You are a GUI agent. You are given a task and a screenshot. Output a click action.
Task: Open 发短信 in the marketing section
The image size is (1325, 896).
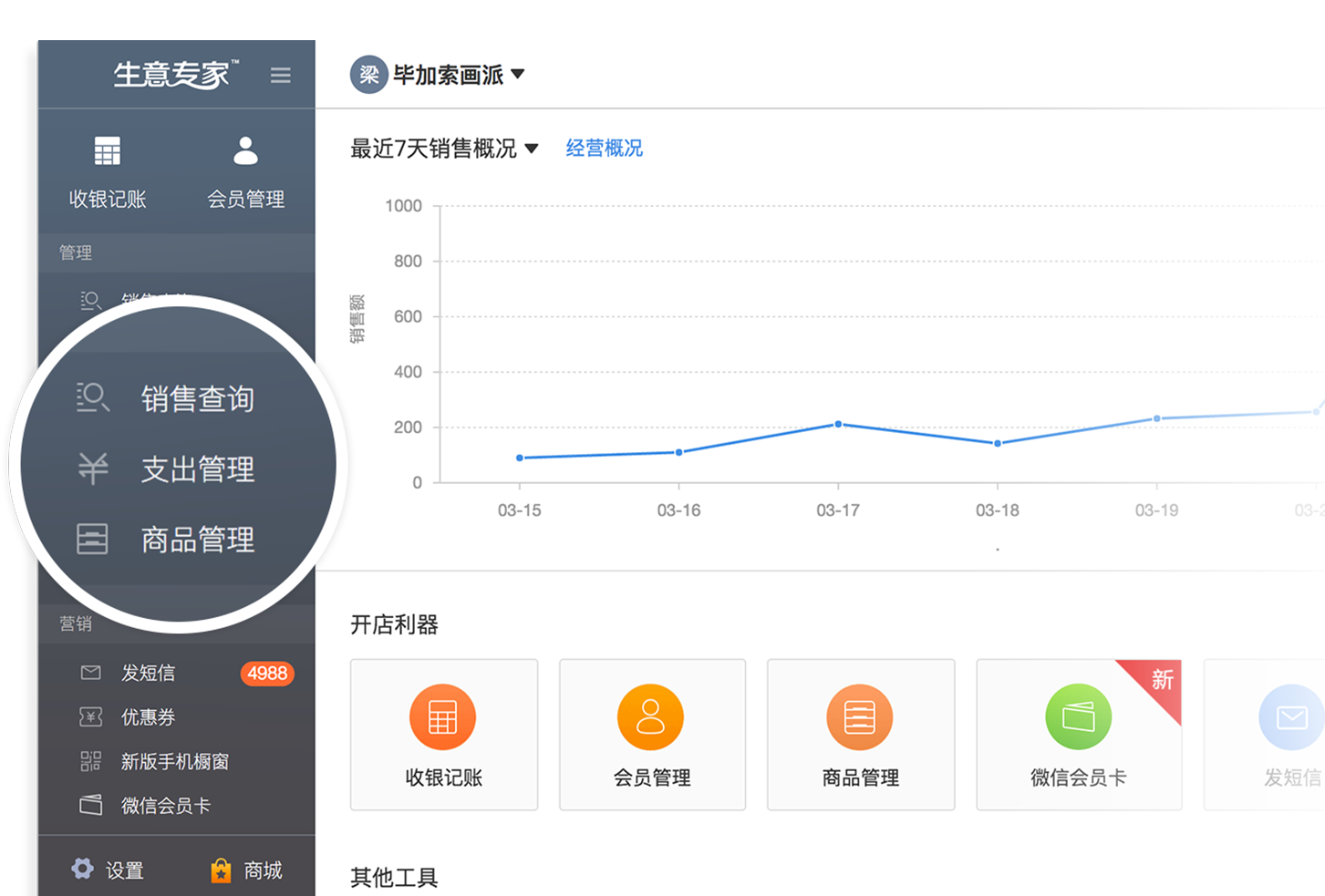[148, 673]
